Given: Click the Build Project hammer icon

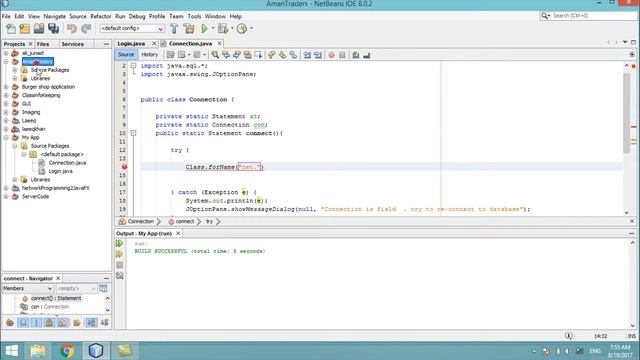Looking at the screenshot, I should click(174, 29).
